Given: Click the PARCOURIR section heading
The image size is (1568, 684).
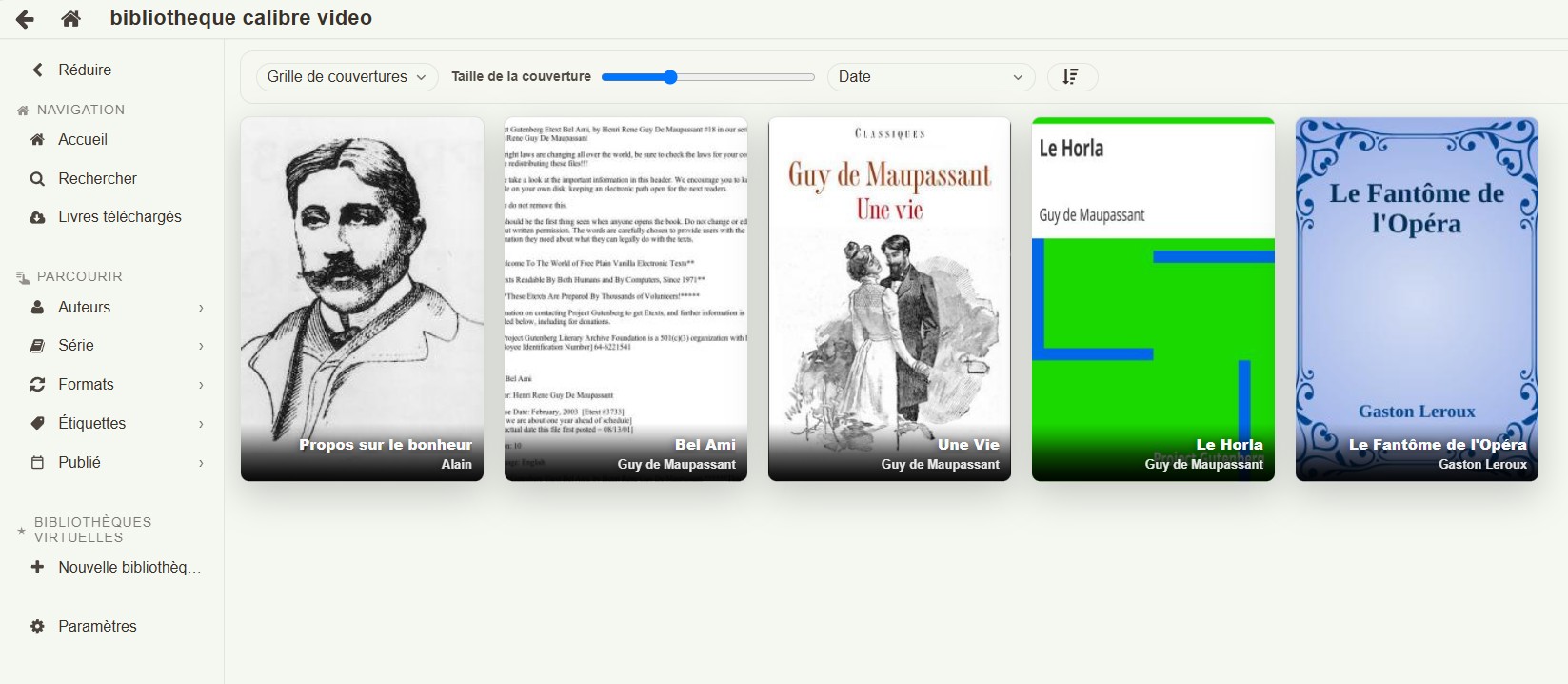Looking at the screenshot, I should [80, 276].
